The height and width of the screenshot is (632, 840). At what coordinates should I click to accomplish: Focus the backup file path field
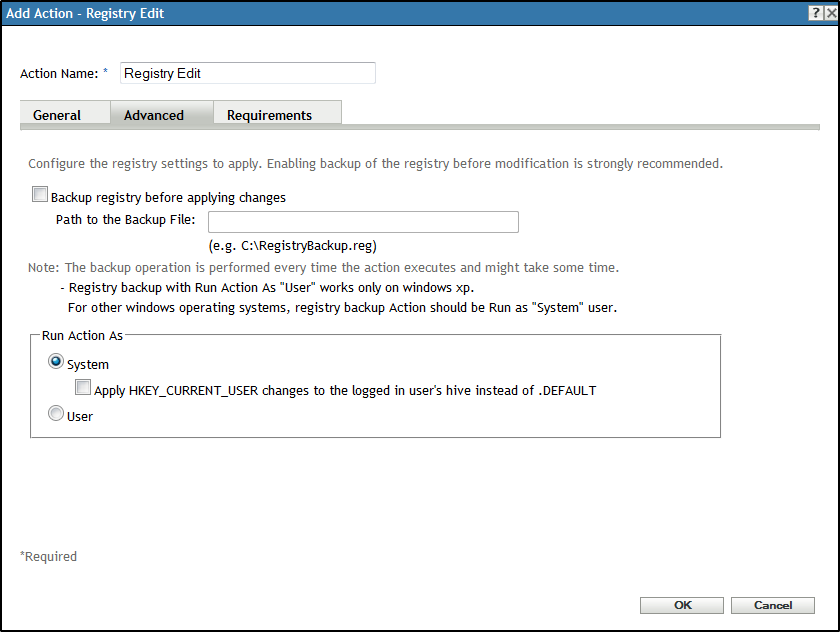(x=363, y=221)
